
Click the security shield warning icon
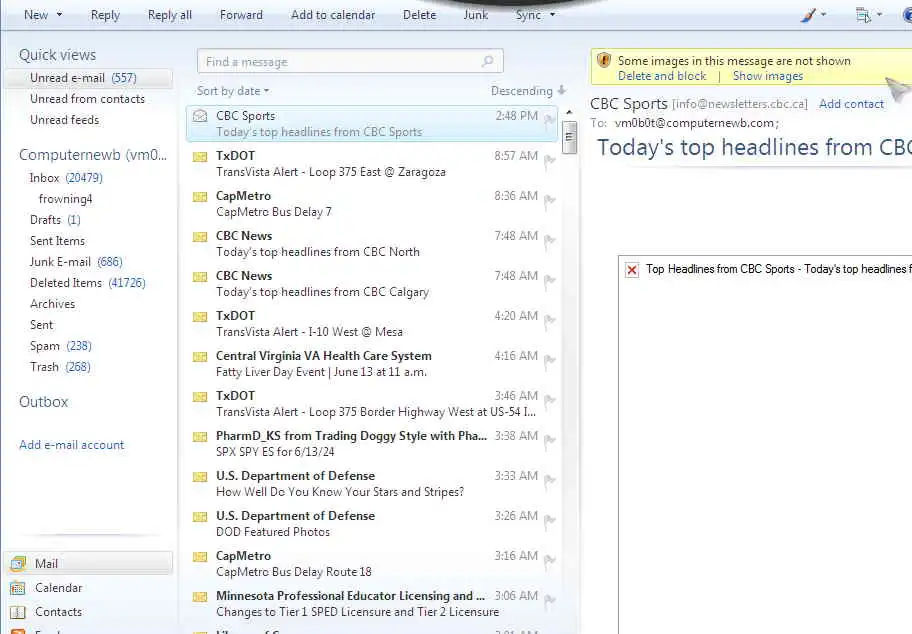point(604,60)
